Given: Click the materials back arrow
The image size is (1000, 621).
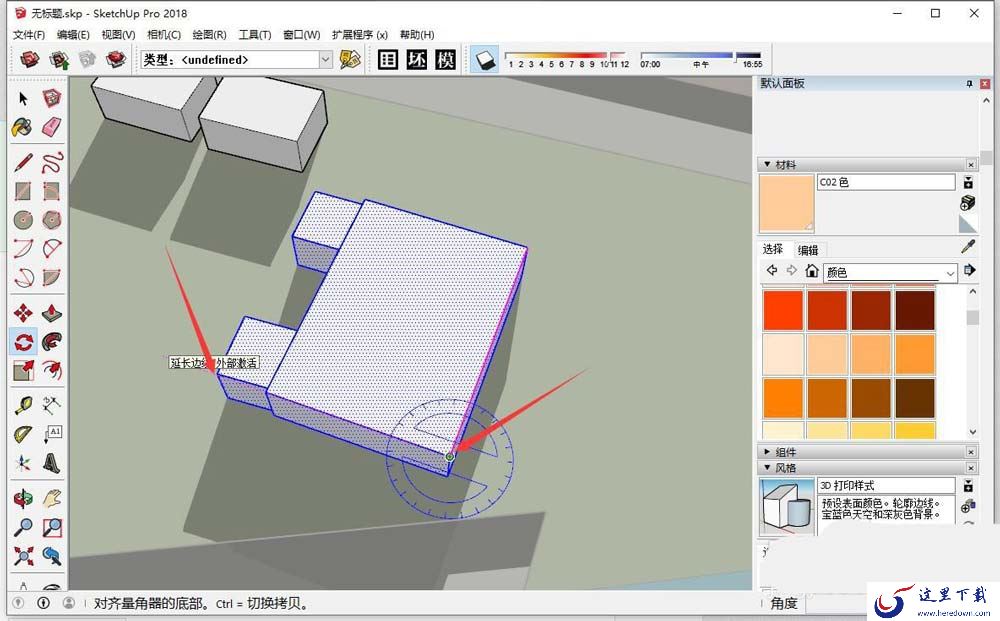Looking at the screenshot, I should click(x=772, y=270).
